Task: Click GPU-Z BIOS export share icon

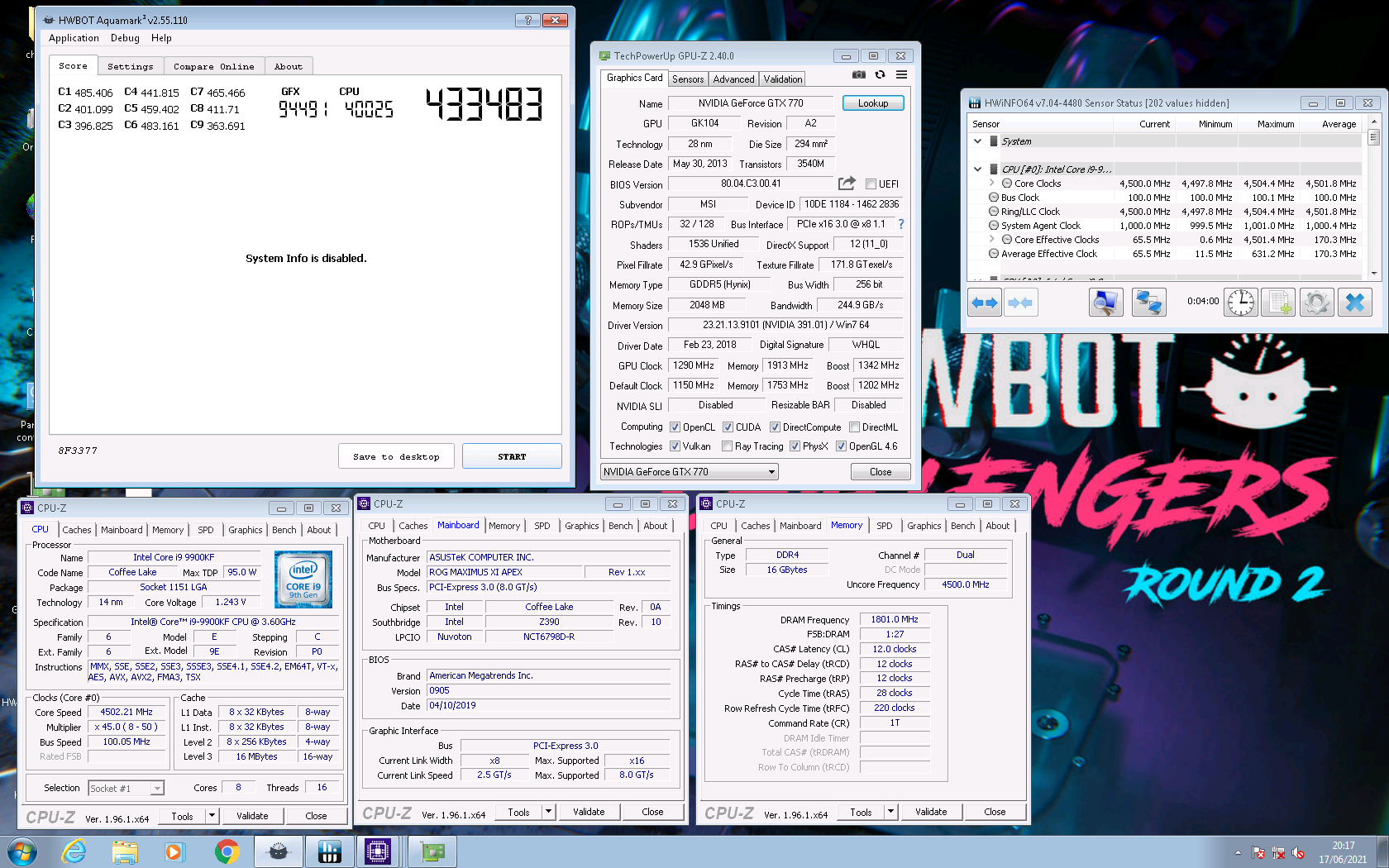Action: [847, 183]
